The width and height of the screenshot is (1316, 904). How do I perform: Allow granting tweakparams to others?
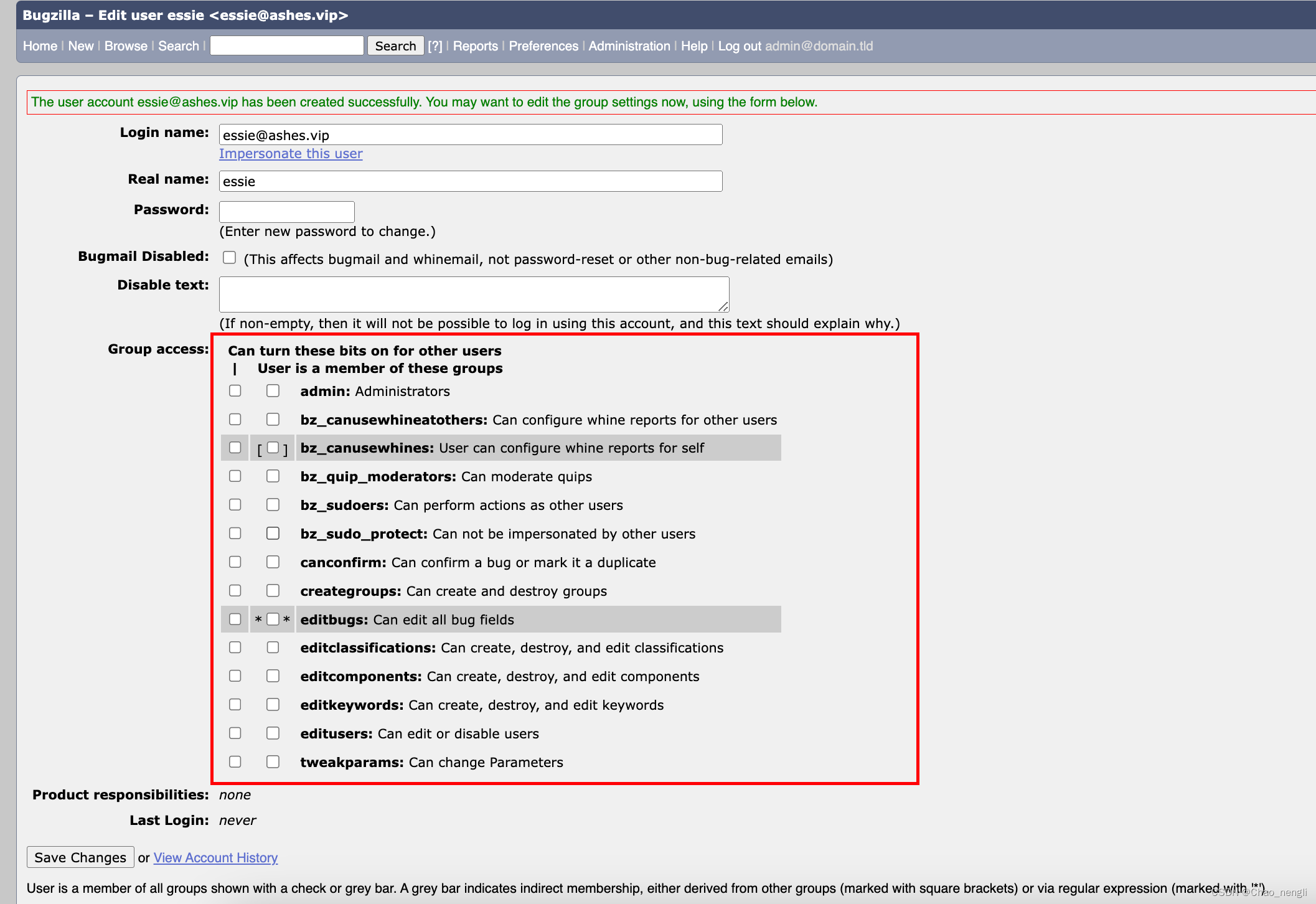click(x=235, y=762)
